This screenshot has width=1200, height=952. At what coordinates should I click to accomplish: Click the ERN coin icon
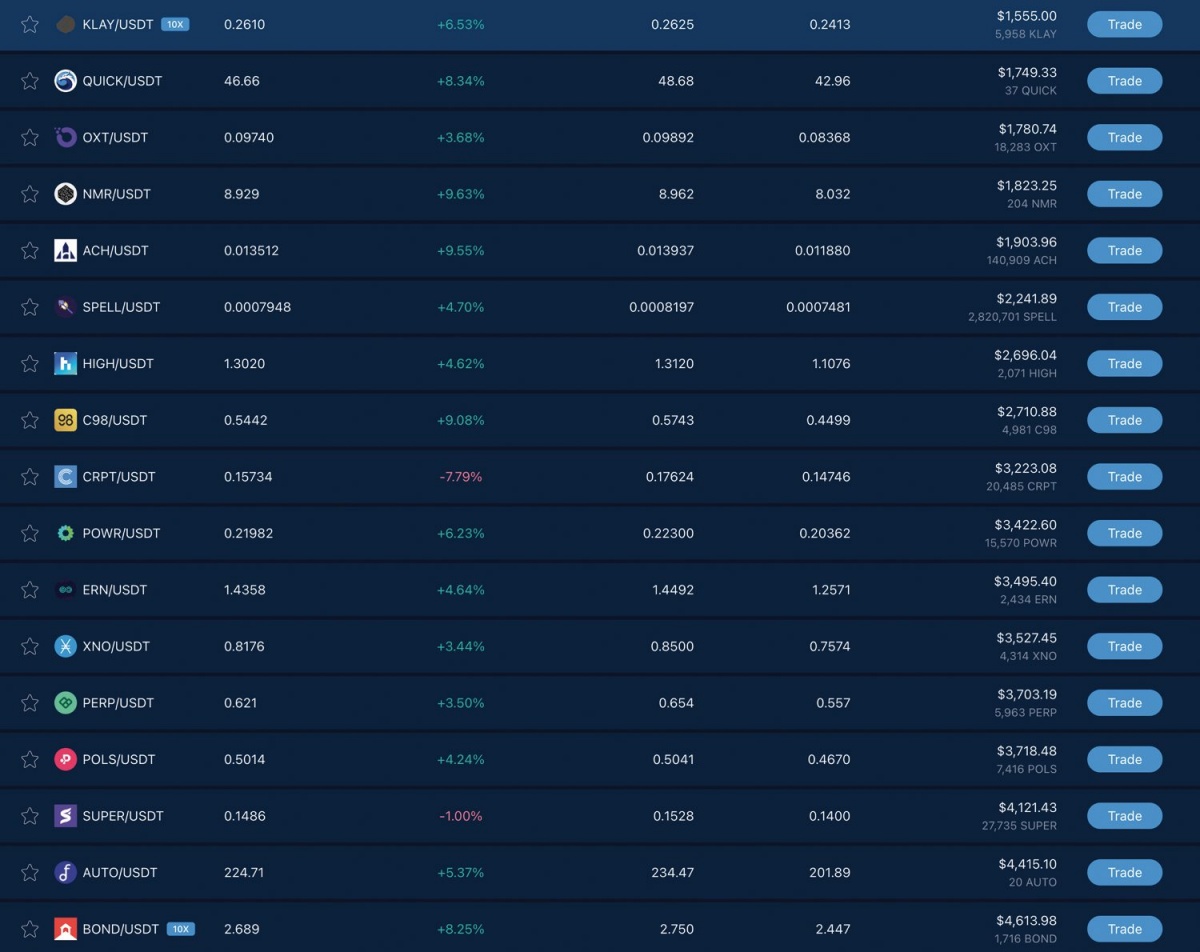pos(65,590)
